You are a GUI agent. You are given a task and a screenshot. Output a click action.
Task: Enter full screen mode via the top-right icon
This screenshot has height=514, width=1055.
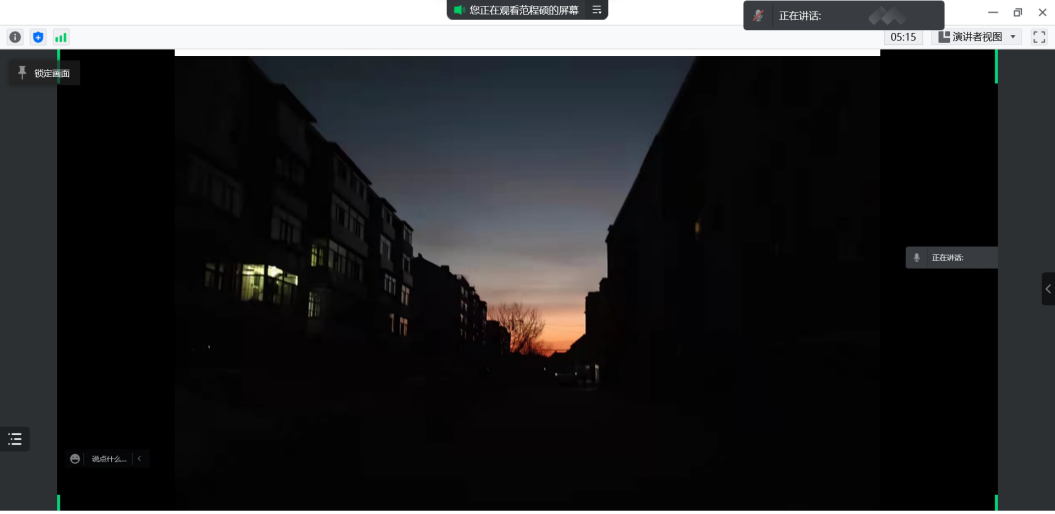click(1039, 37)
